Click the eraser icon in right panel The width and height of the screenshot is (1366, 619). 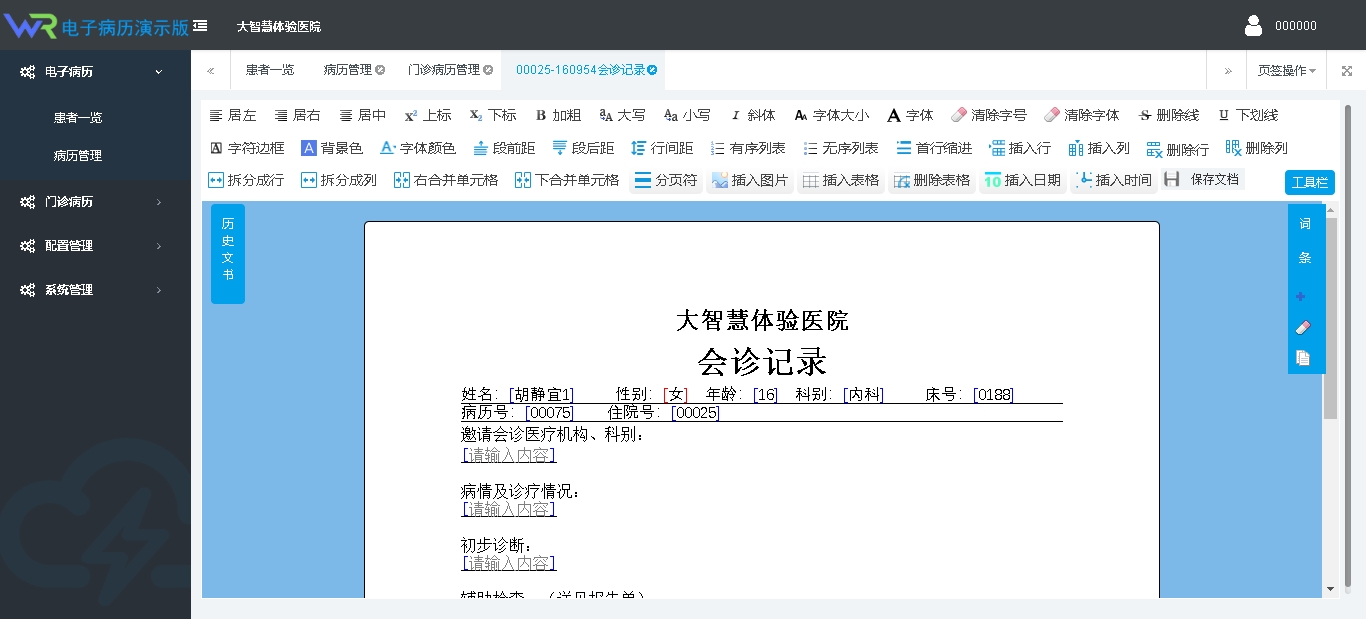[x=1302, y=327]
